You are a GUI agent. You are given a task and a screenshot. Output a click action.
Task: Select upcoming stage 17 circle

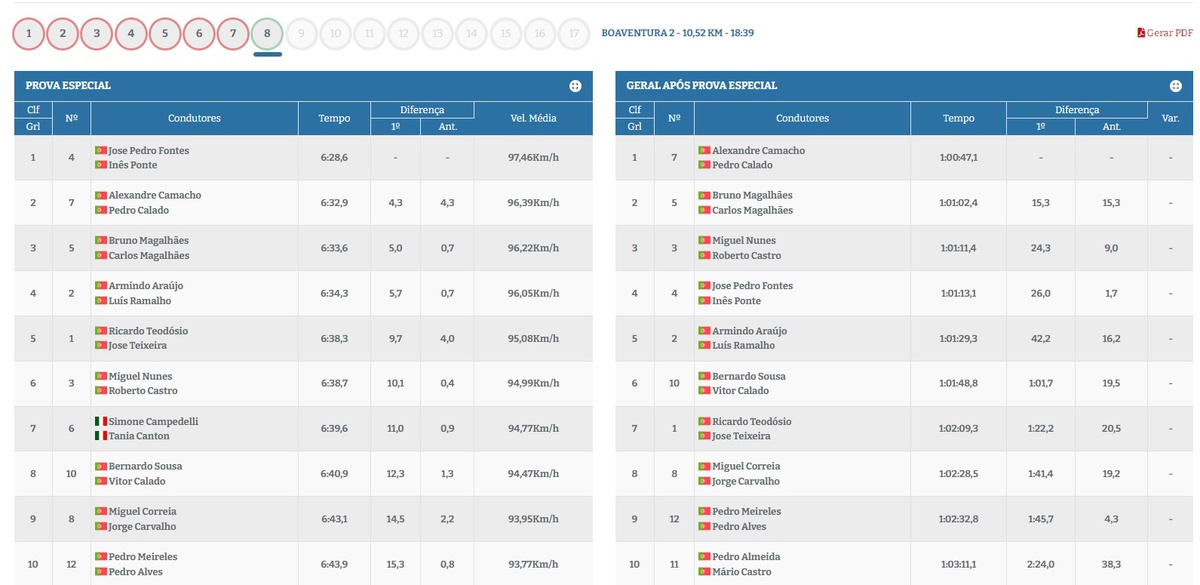[574, 33]
